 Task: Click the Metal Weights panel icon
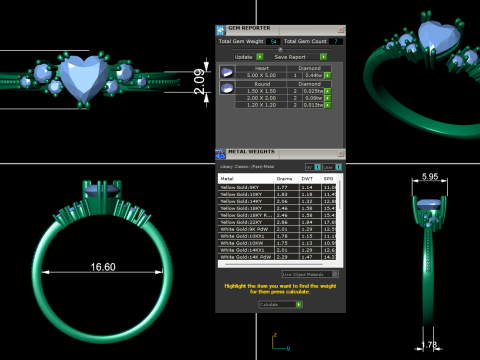pyautogui.click(x=220, y=154)
